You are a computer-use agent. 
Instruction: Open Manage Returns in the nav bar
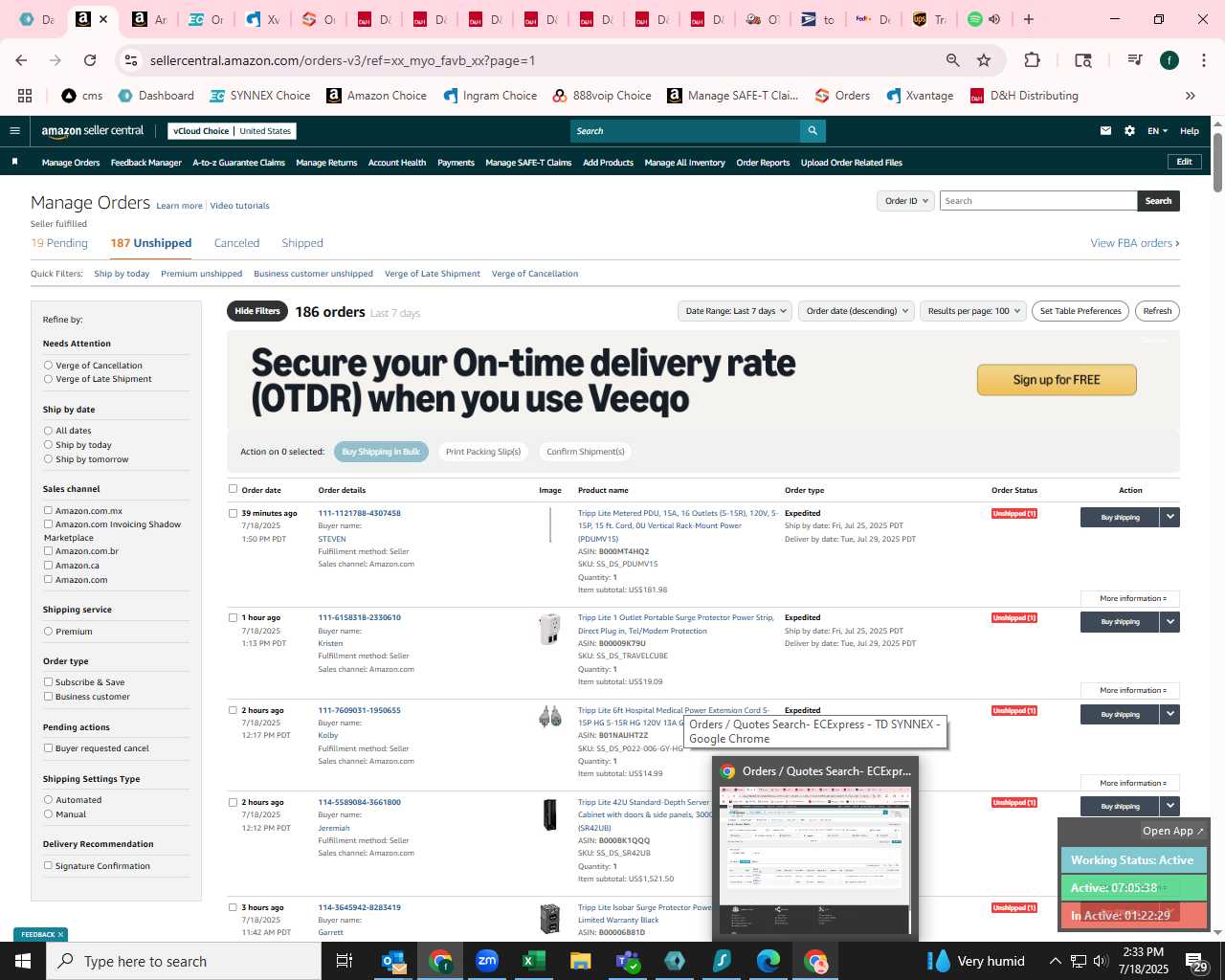pos(326,163)
